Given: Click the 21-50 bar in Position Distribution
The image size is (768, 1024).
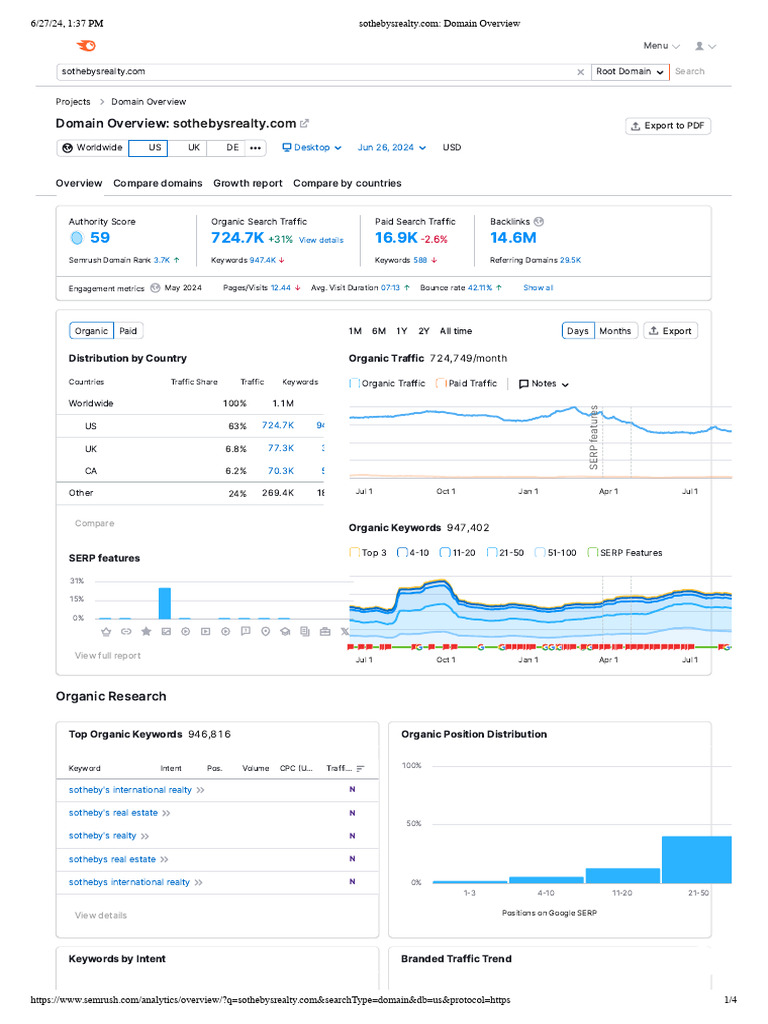Looking at the screenshot, I should click(696, 859).
